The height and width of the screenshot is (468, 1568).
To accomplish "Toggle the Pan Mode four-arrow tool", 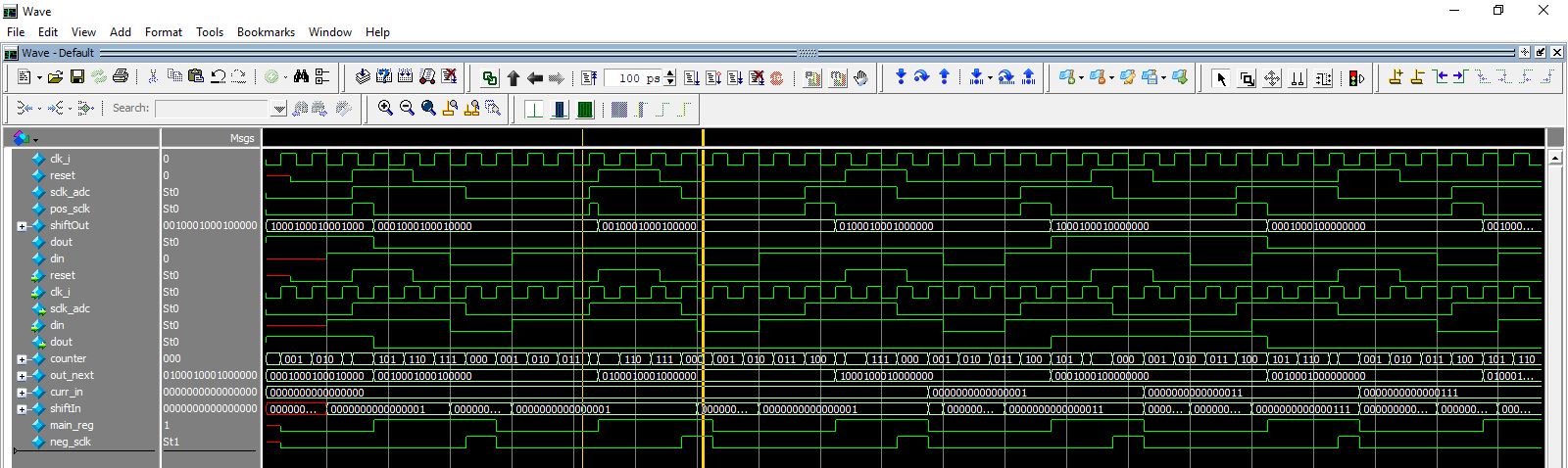I will [x=1272, y=78].
